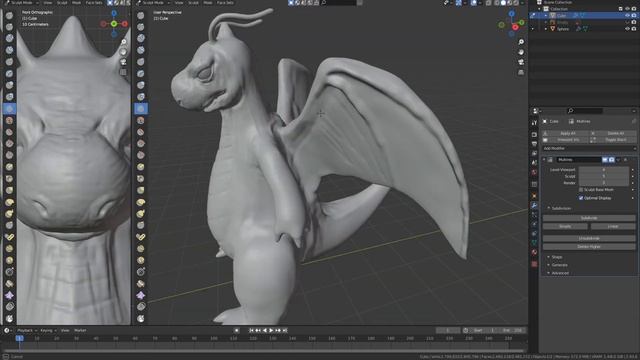Click the Unsubdivide button
This screenshot has height=360, width=640.
(x=589, y=238)
